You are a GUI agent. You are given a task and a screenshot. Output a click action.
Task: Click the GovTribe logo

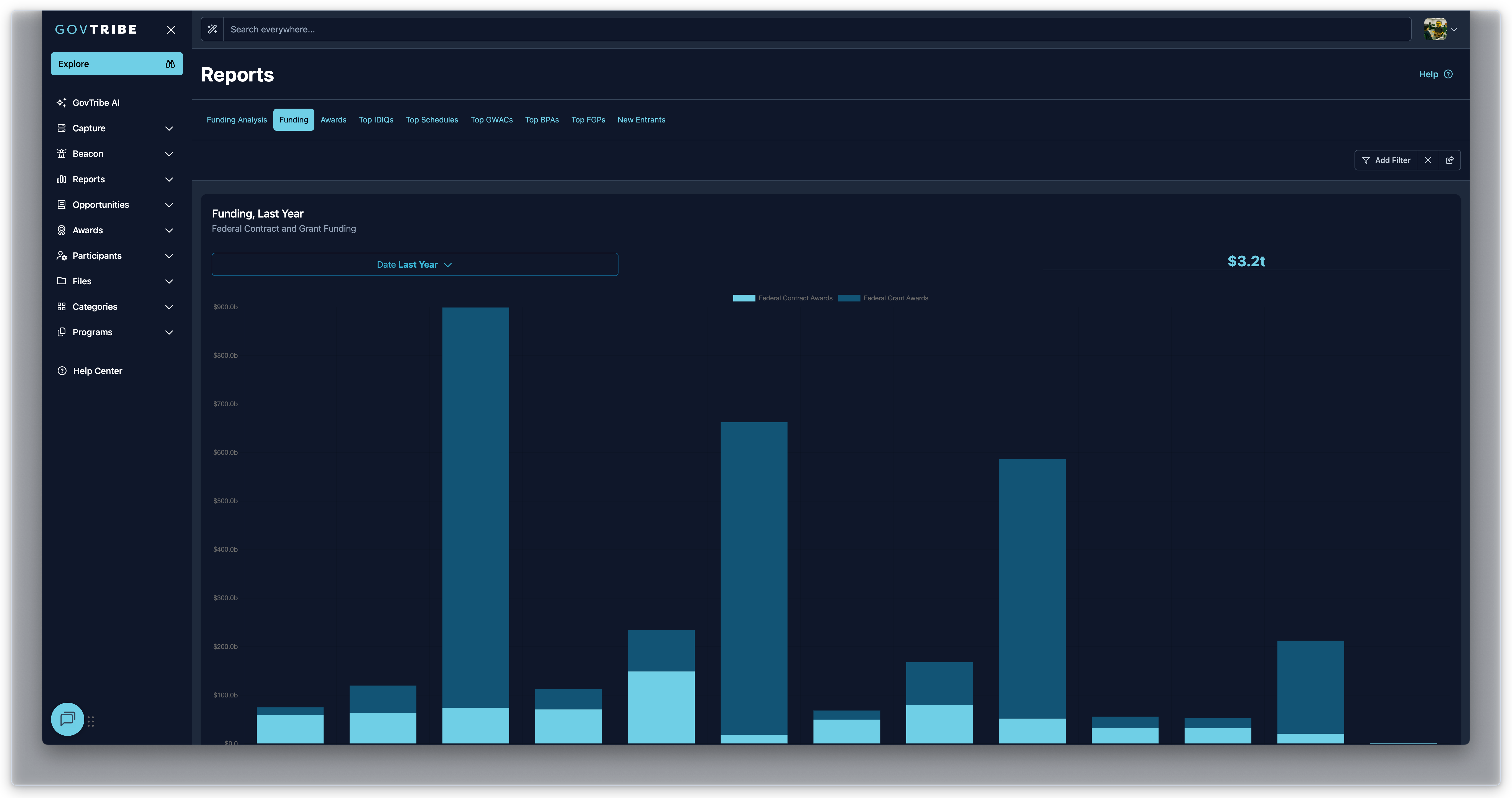96,29
